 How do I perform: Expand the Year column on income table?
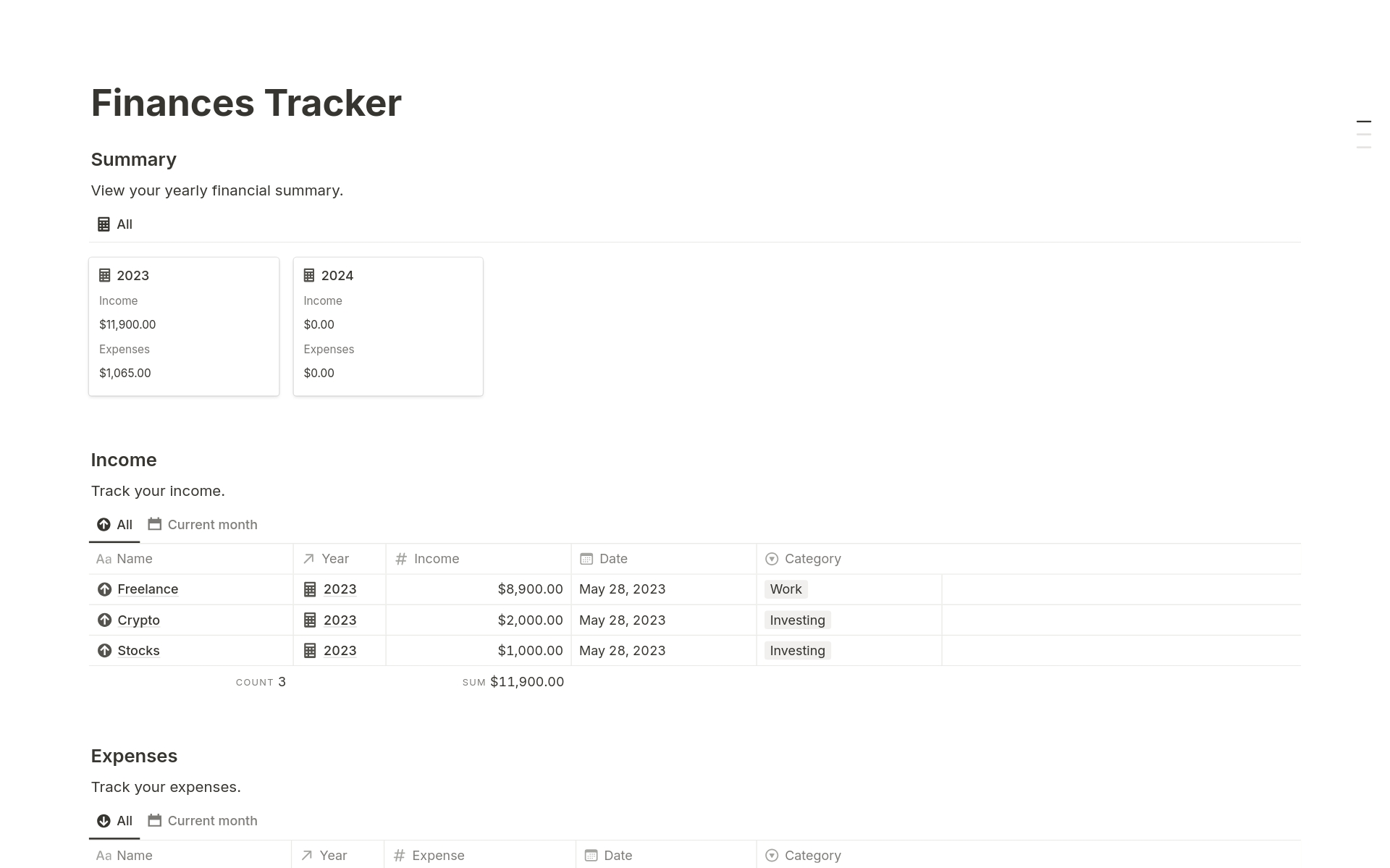(x=384, y=559)
